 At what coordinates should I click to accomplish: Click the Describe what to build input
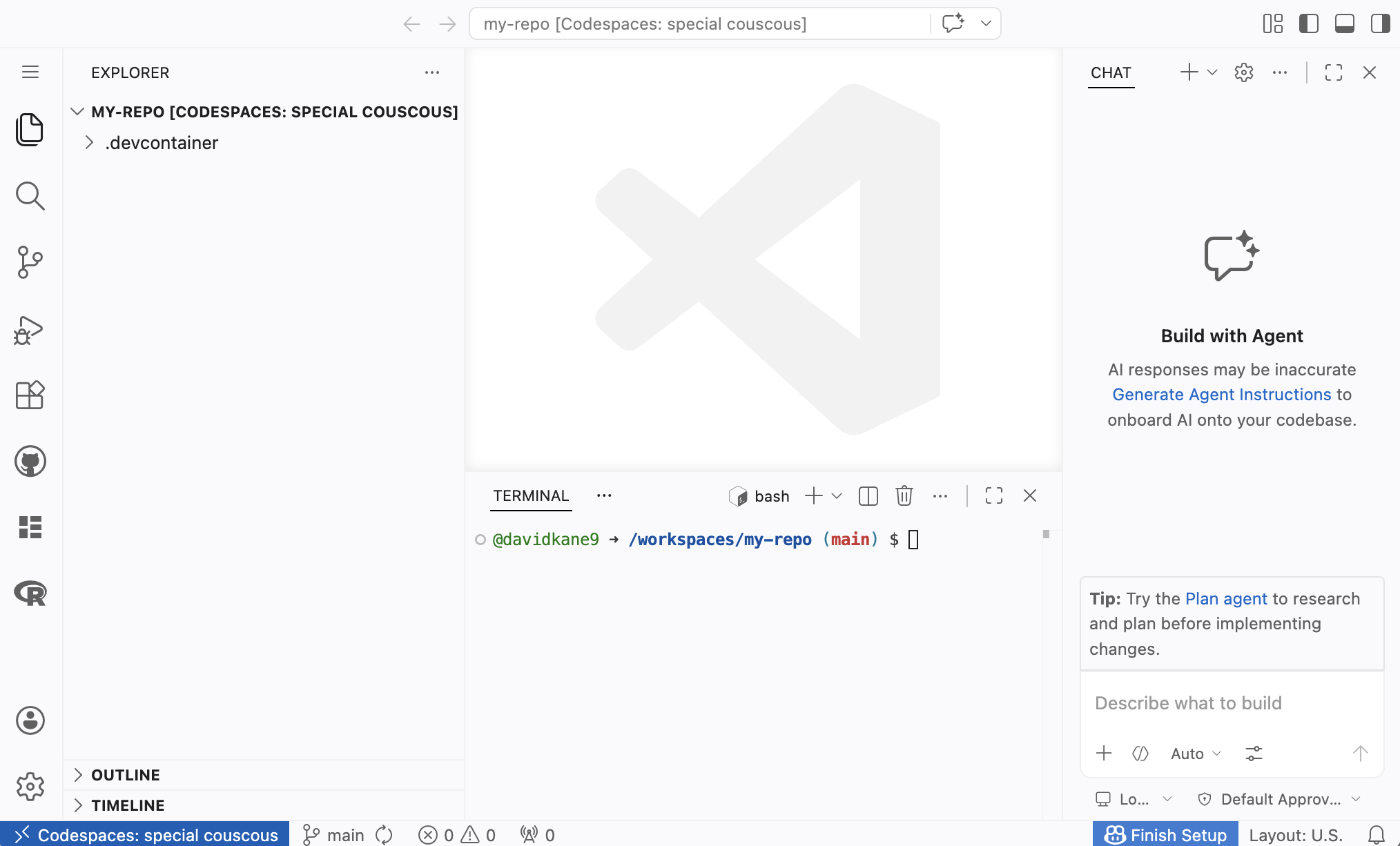[1231, 703]
